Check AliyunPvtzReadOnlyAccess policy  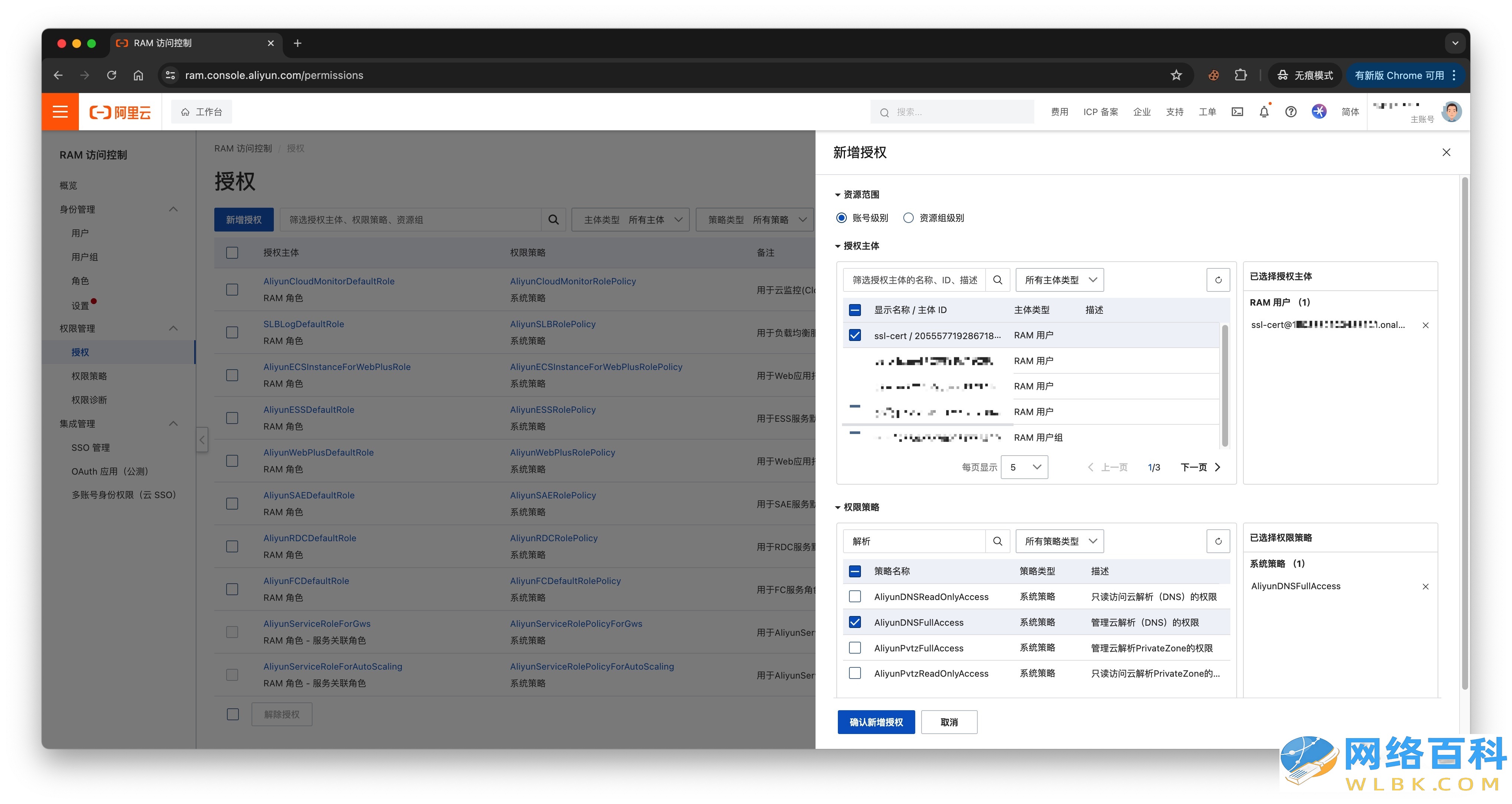coord(855,674)
